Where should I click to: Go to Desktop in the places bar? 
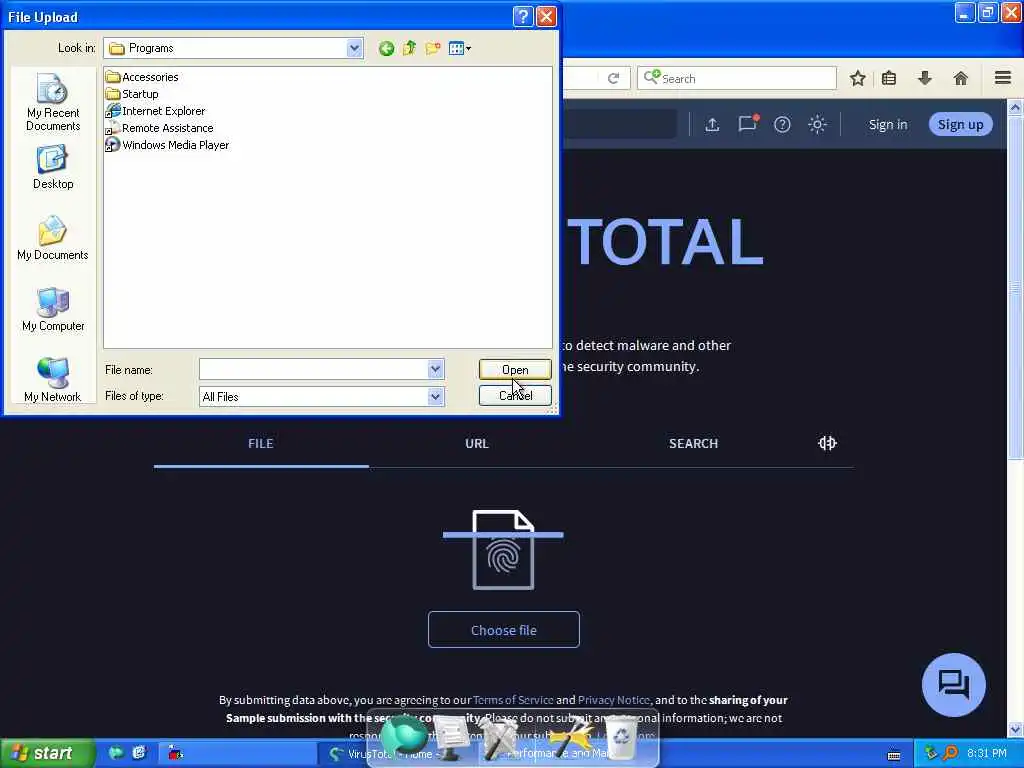click(x=53, y=168)
